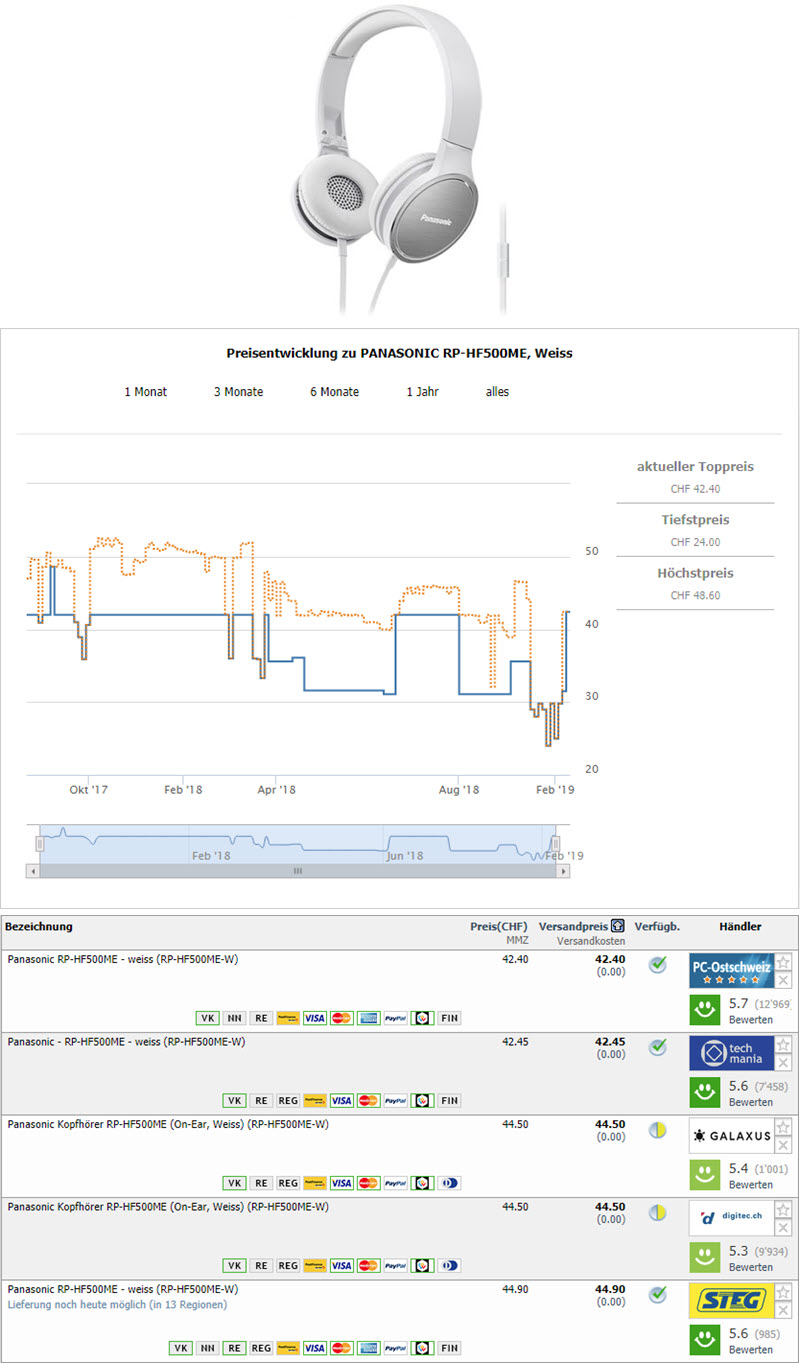This screenshot has width=800, height=1363.
Task: Click the availability checkmark in techmania row
Action: point(657,1047)
